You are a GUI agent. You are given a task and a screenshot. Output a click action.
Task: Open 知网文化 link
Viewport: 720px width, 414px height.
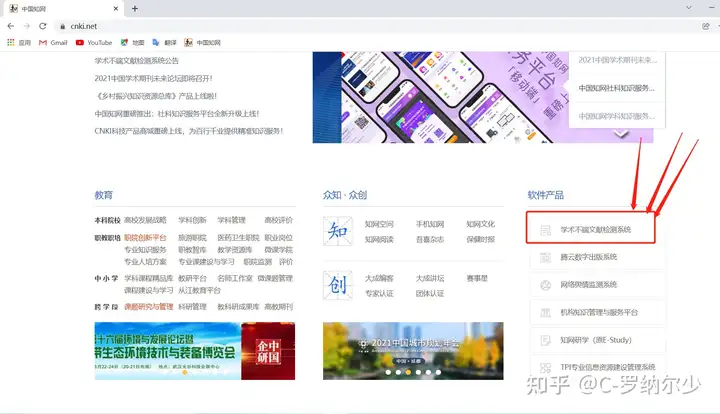point(481,224)
